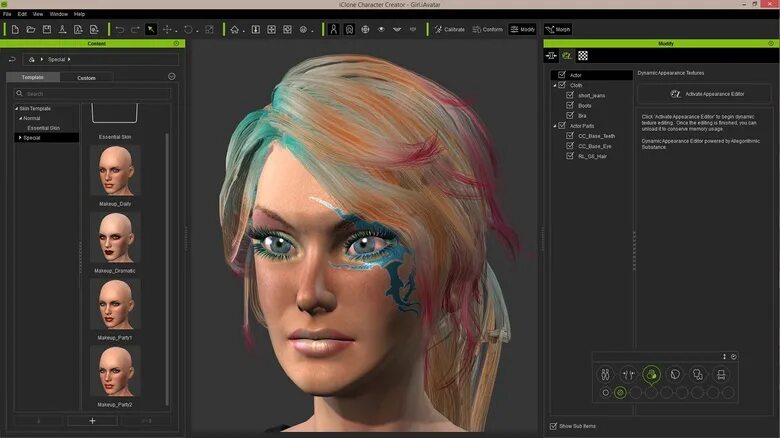
Task: Uncheck the CC_Base_Eye checkbox
Action: [570, 146]
